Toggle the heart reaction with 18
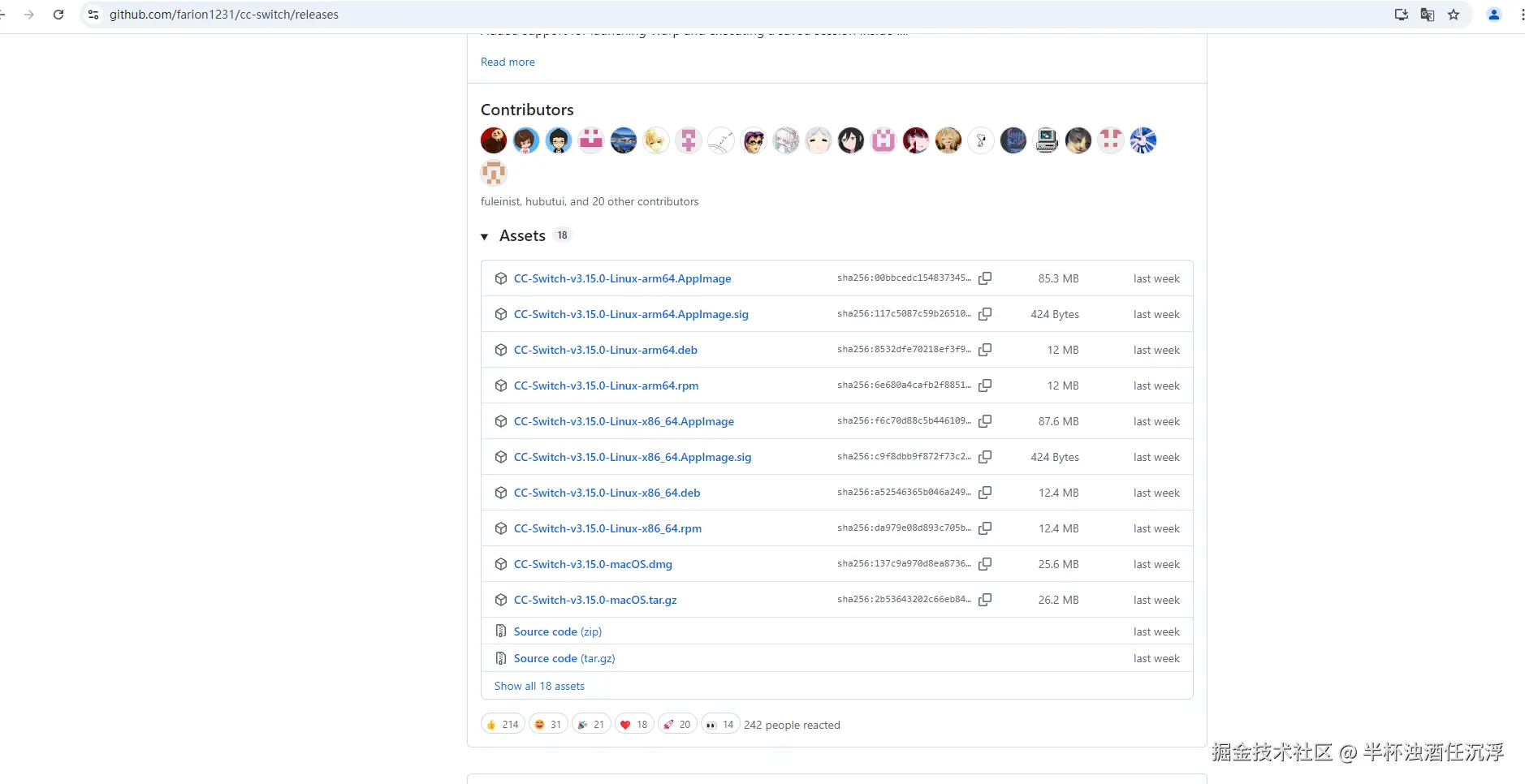The image size is (1525, 784). pyautogui.click(x=634, y=725)
